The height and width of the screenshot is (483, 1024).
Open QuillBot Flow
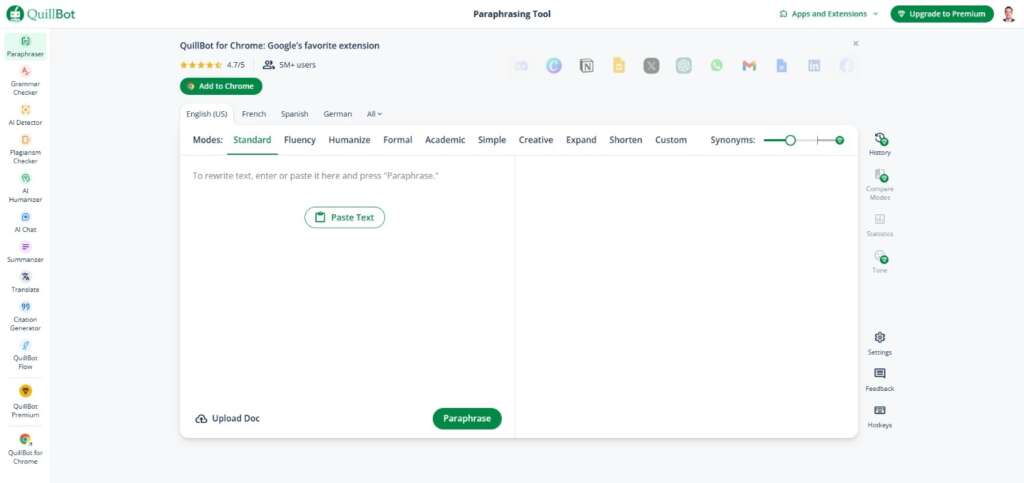click(x=25, y=354)
